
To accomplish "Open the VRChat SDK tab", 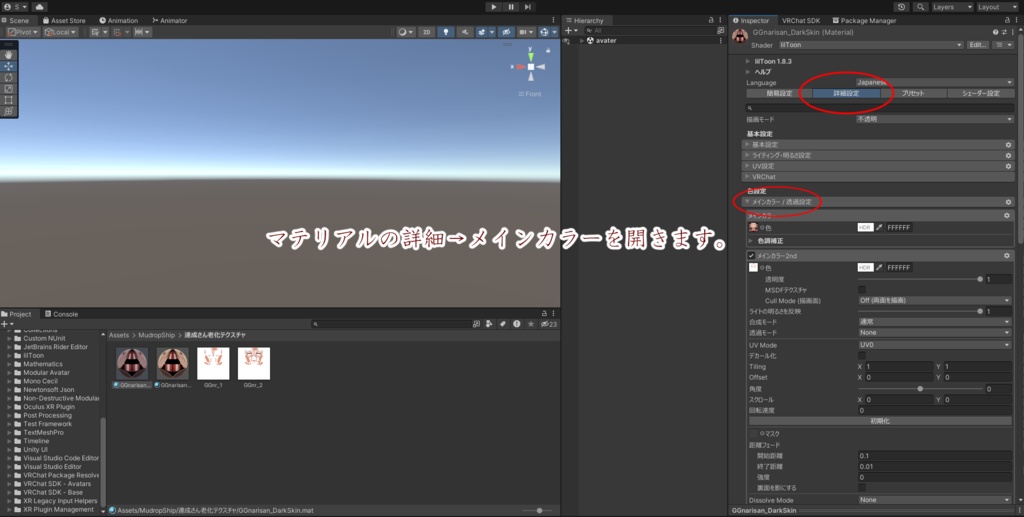I will (801, 20).
